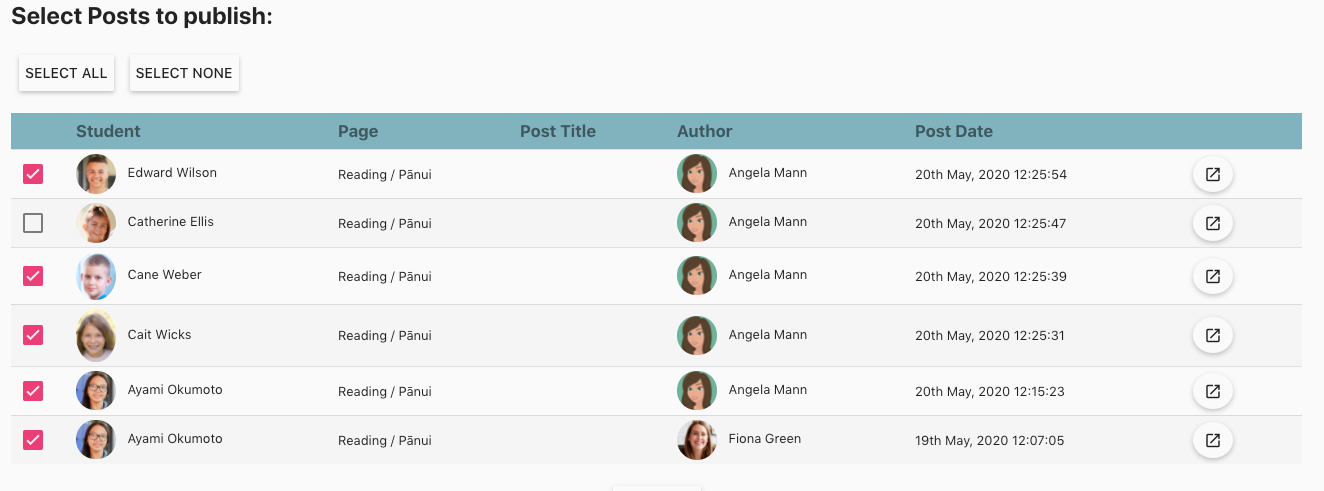The height and width of the screenshot is (491, 1324).
Task: Click Edward Wilson's student avatar
Action: (96, 174)
